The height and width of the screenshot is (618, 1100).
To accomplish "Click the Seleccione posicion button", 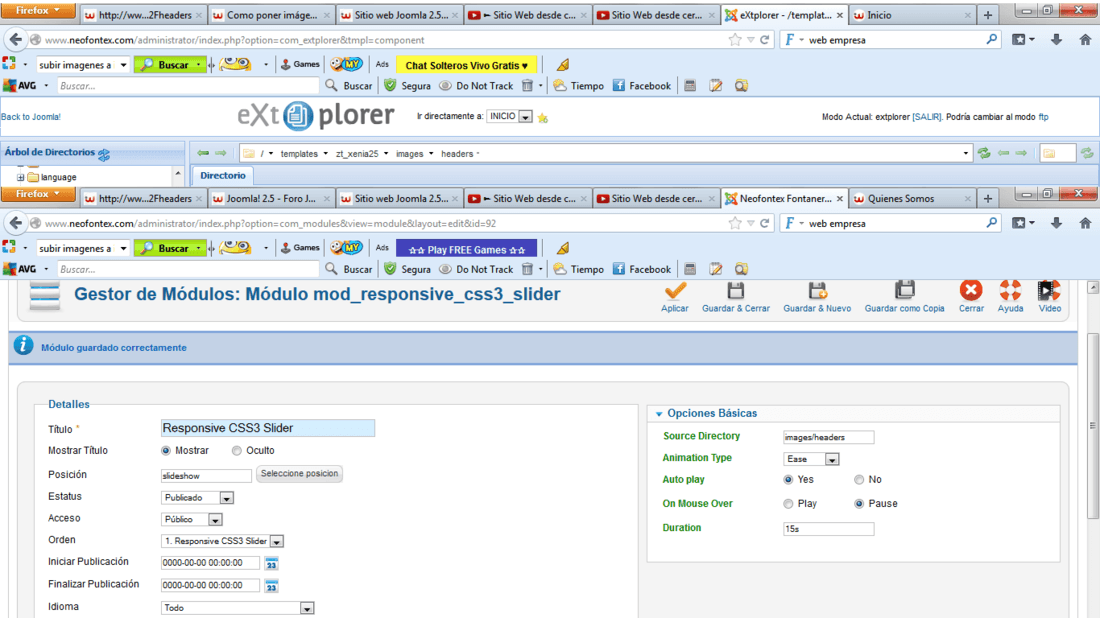I will (299, 474).
